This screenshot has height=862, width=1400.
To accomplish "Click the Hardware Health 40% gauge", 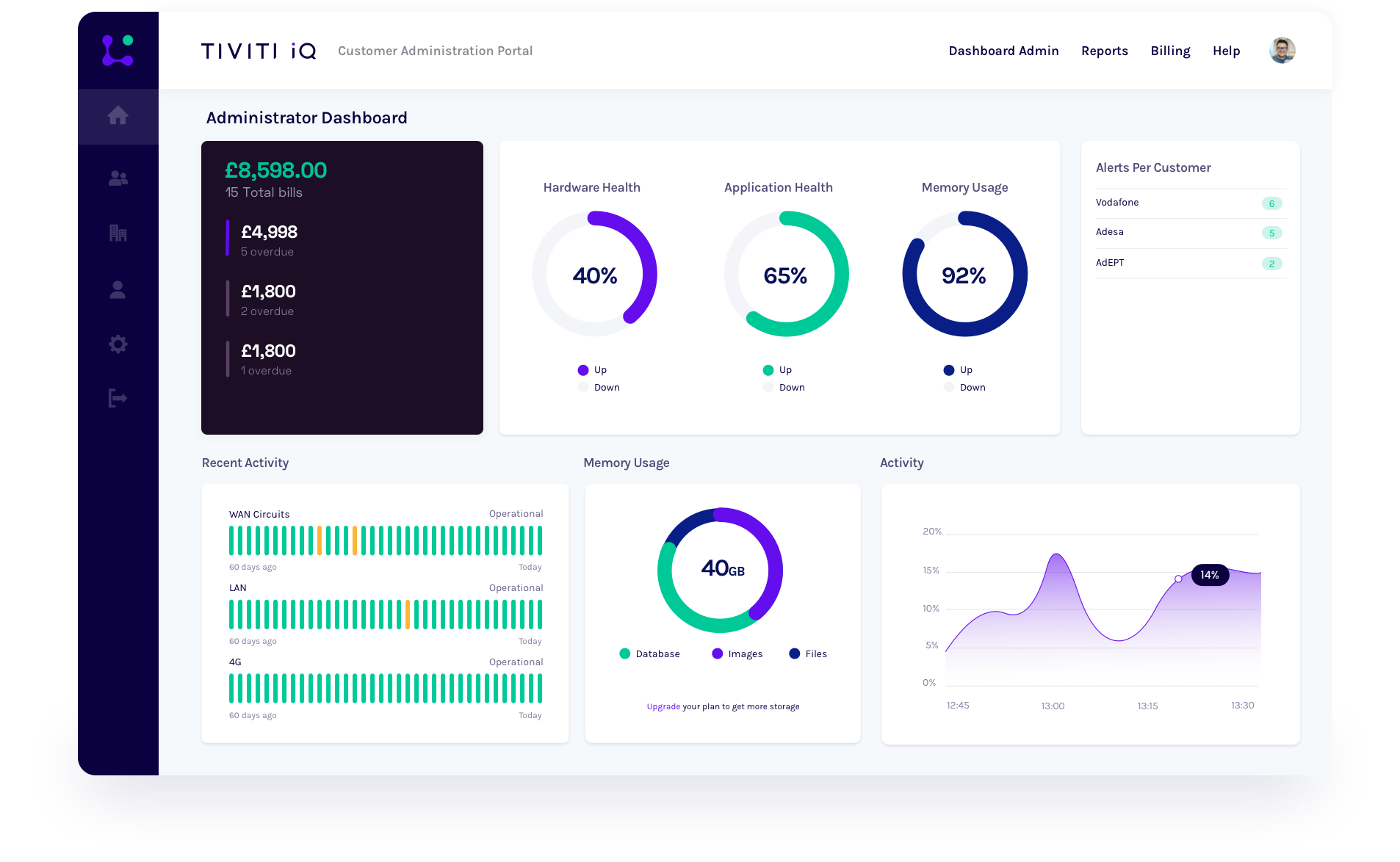I will coord(594,274).
